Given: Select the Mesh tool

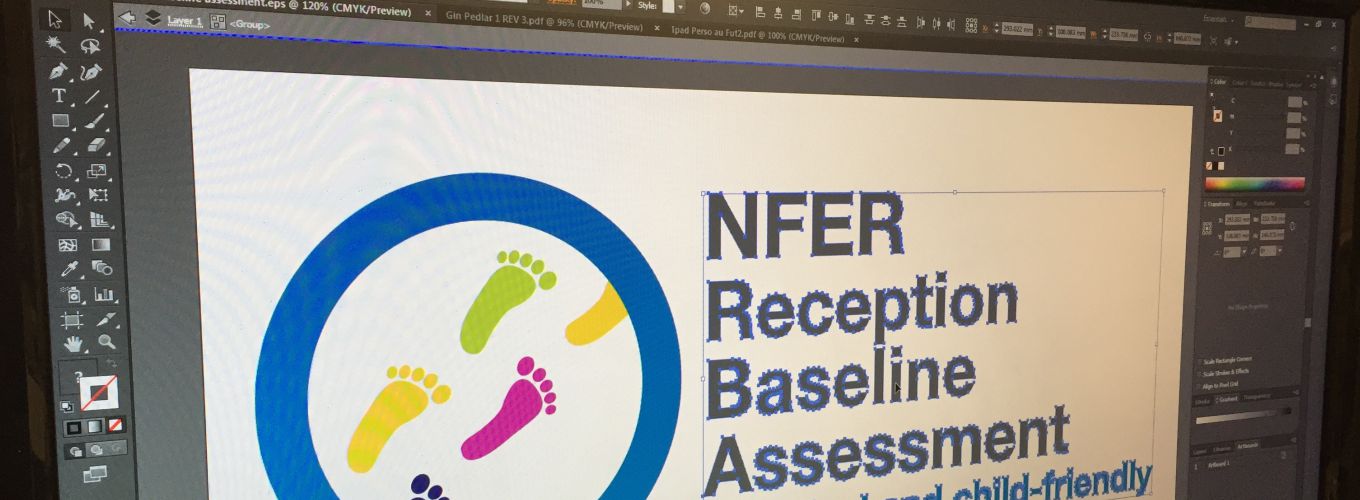Looking at the screenshot, I should coord(67,245).
